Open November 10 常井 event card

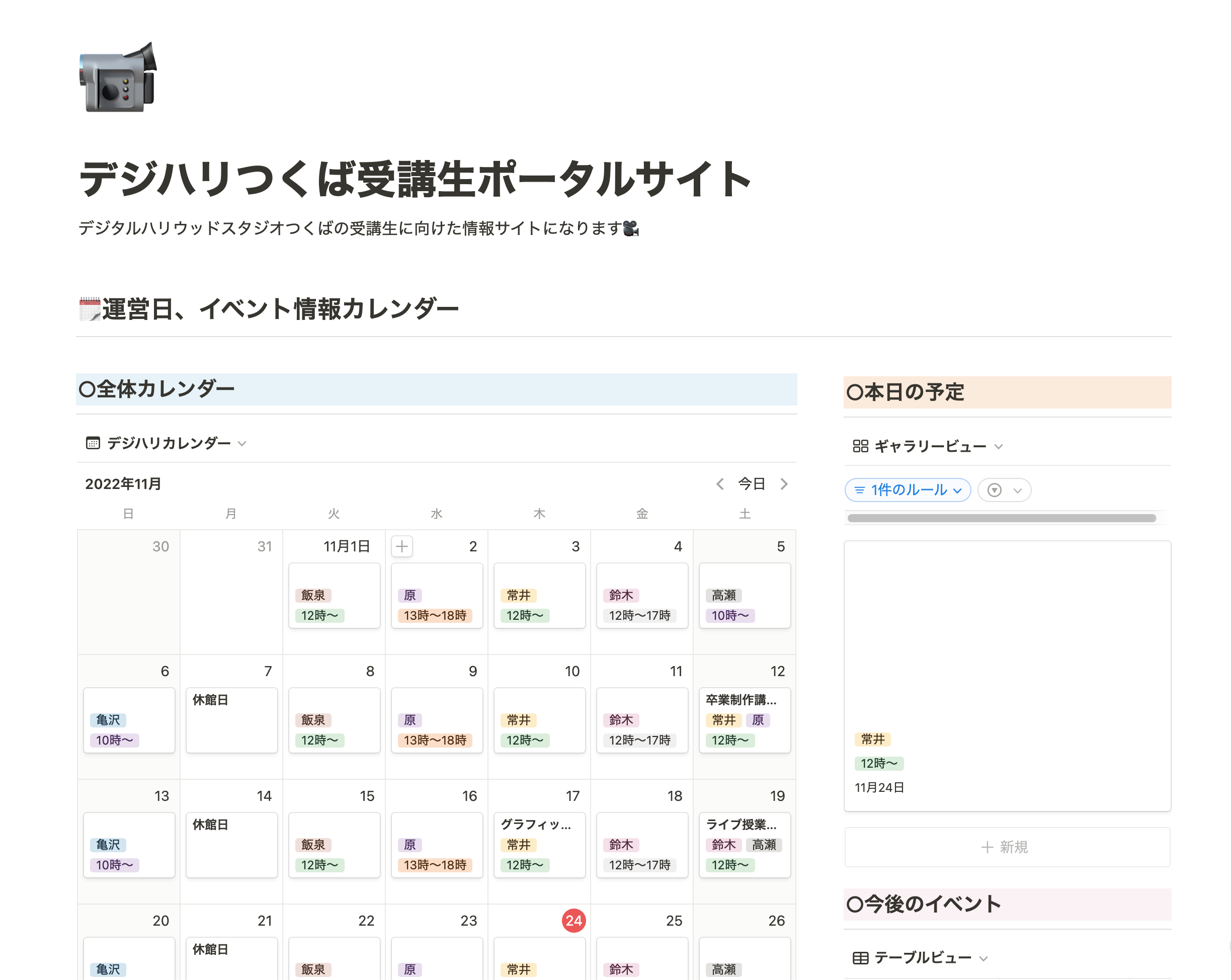(x=540, y=720)
